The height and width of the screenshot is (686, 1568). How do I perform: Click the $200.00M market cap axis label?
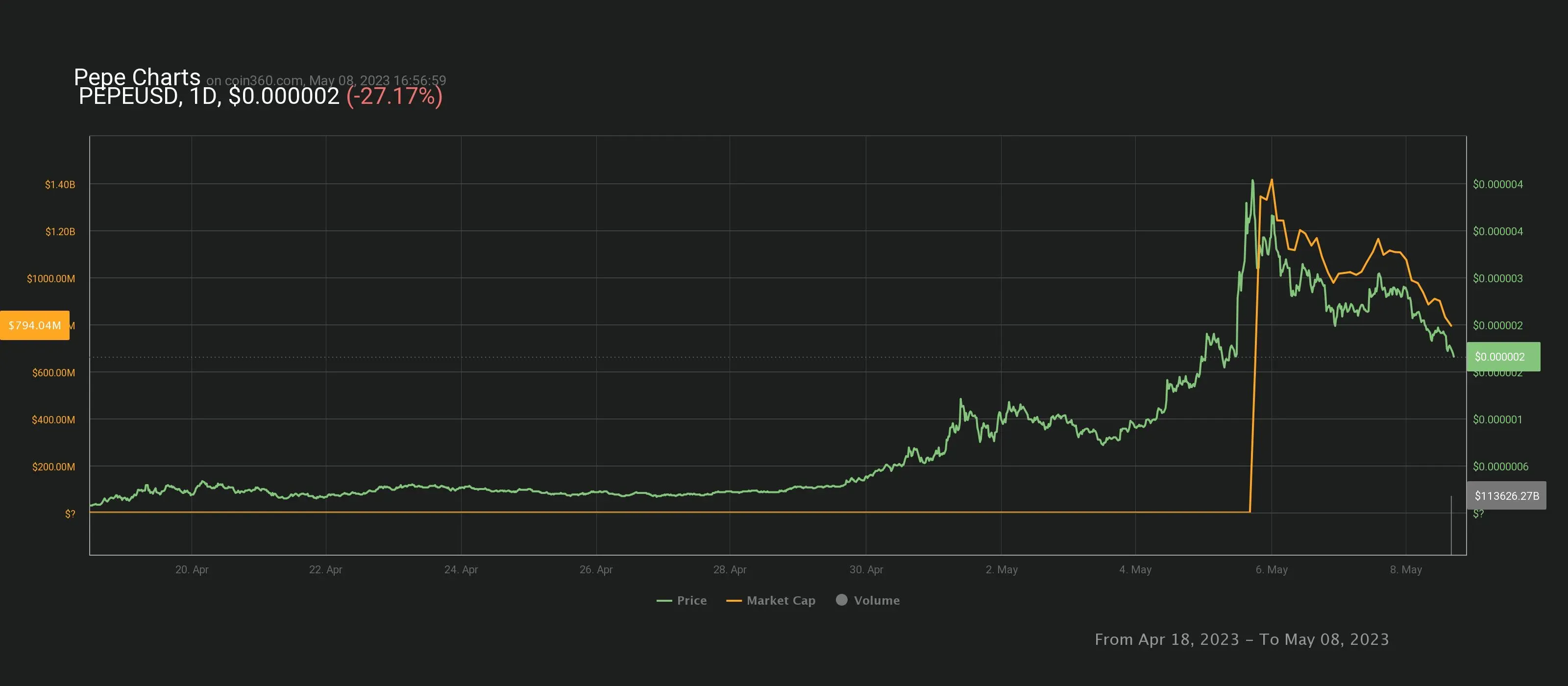click(53, 467)
